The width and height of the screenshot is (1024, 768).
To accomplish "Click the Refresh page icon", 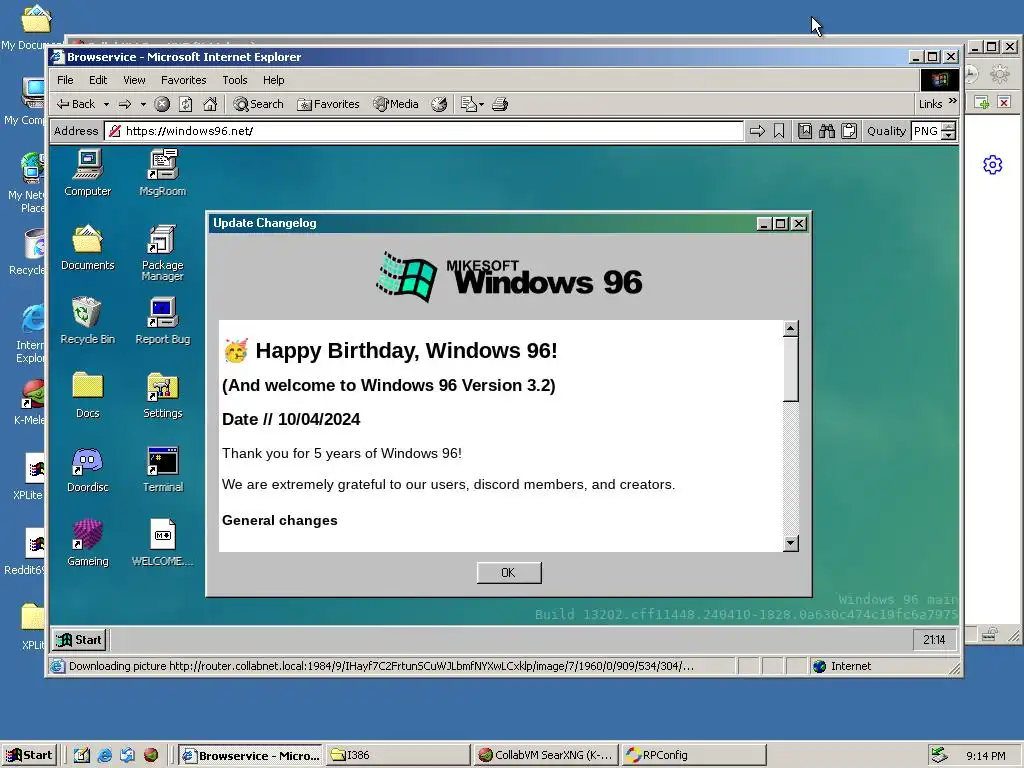I will pyautogui.click(x=185, y=104).
